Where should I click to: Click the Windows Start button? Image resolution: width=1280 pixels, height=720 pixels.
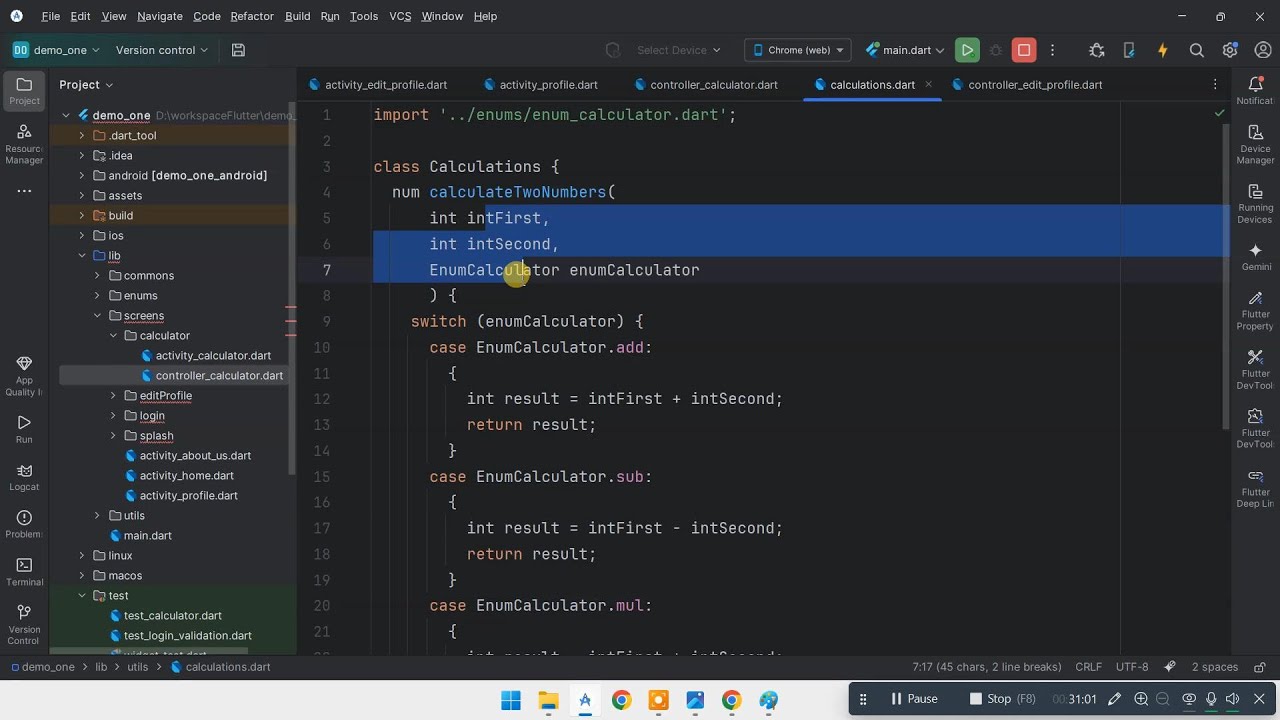511,700
